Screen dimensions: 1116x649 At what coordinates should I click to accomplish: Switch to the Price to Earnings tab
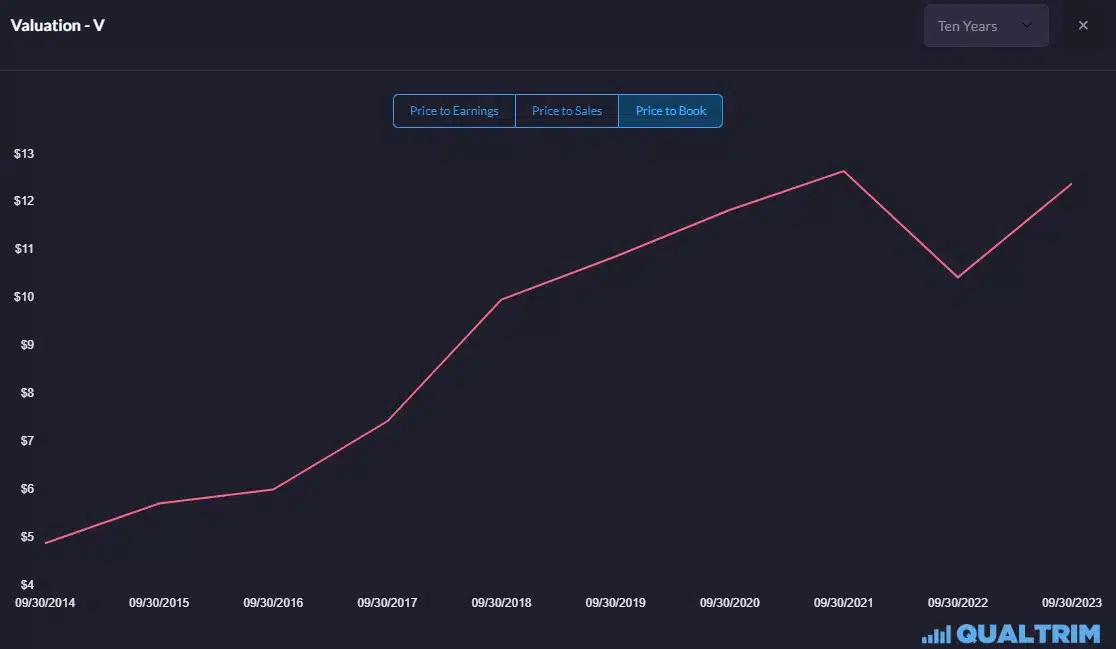[x=454, y=111]
